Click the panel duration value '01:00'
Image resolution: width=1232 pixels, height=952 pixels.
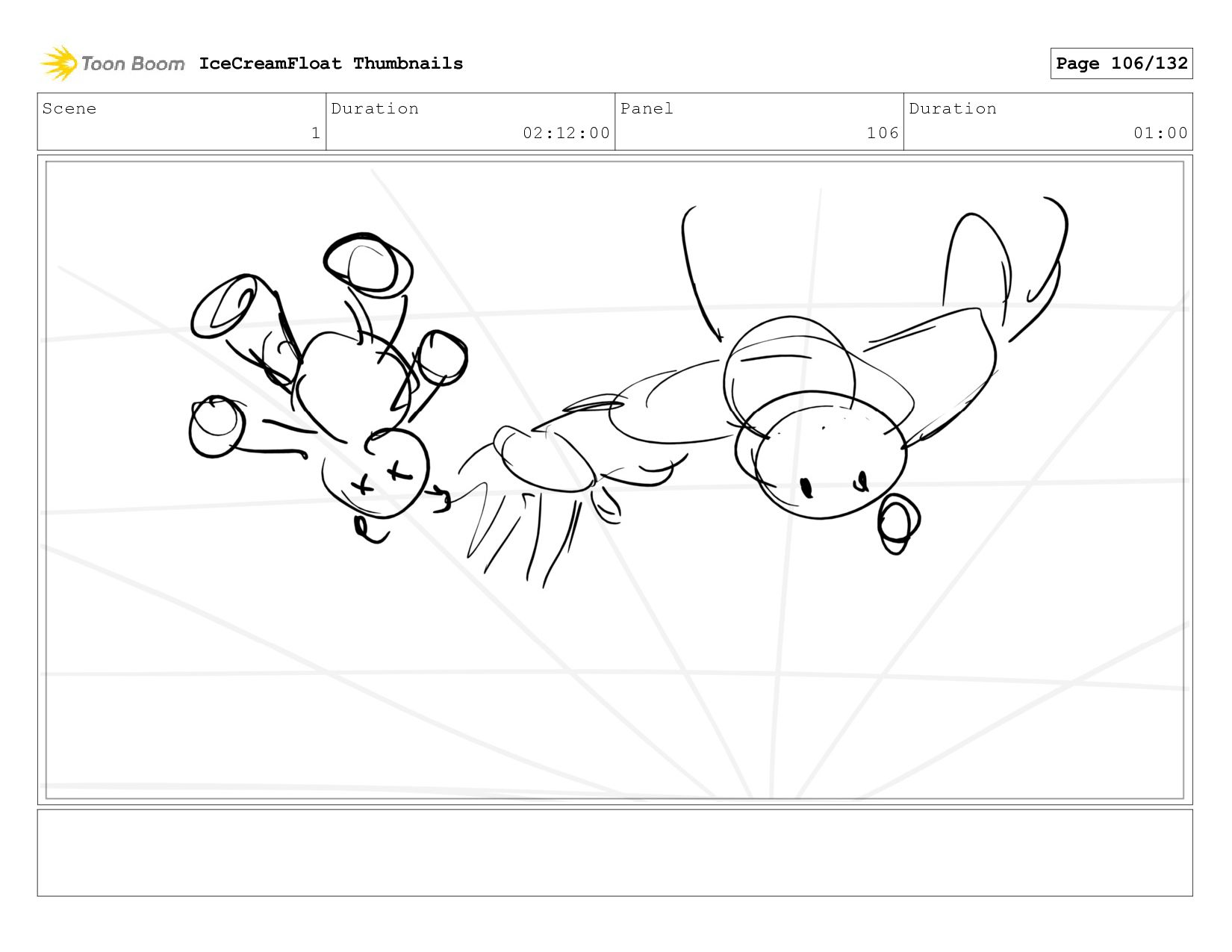[1160, 133]
